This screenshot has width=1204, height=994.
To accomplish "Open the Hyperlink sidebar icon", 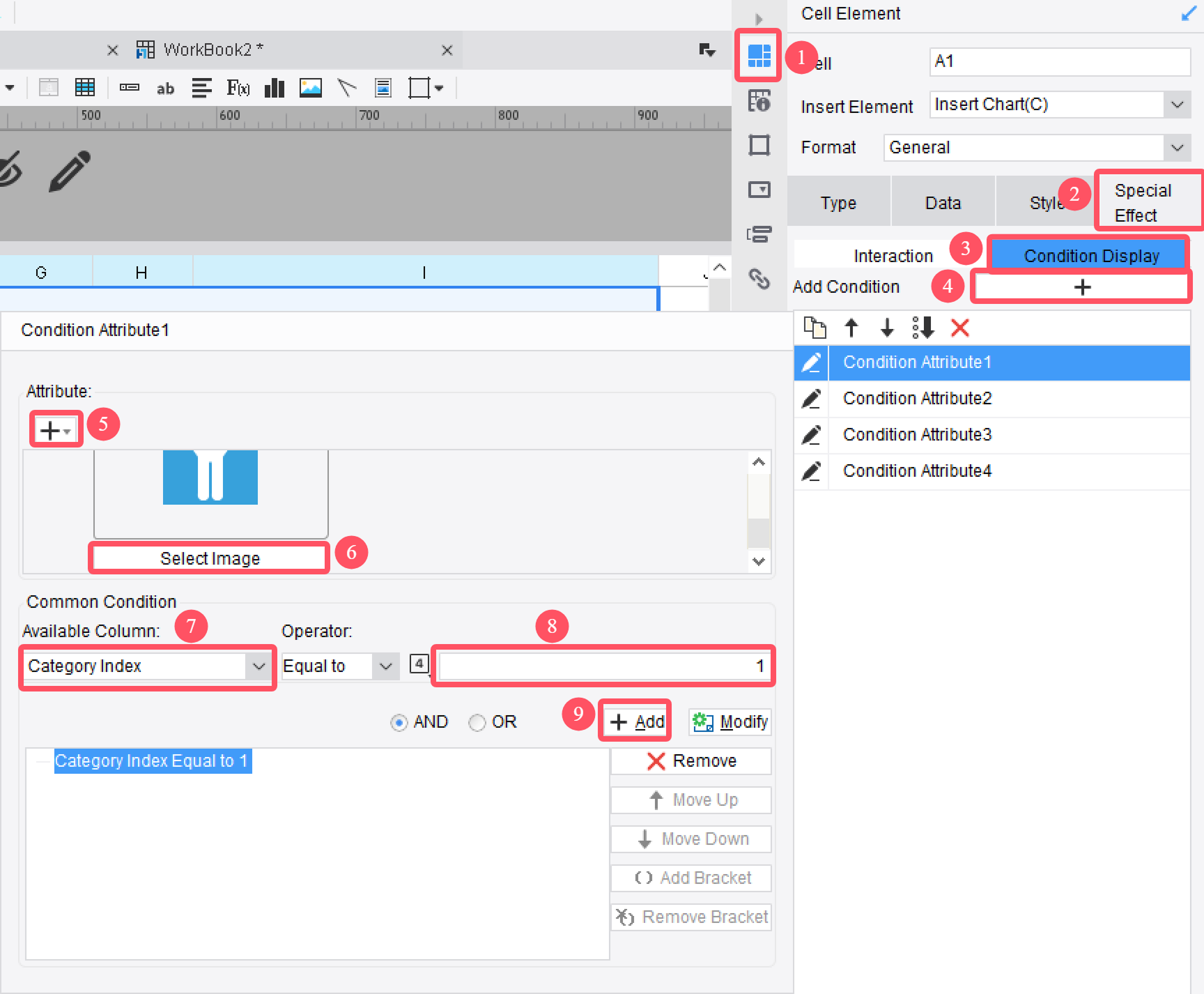I will (759, 279).
